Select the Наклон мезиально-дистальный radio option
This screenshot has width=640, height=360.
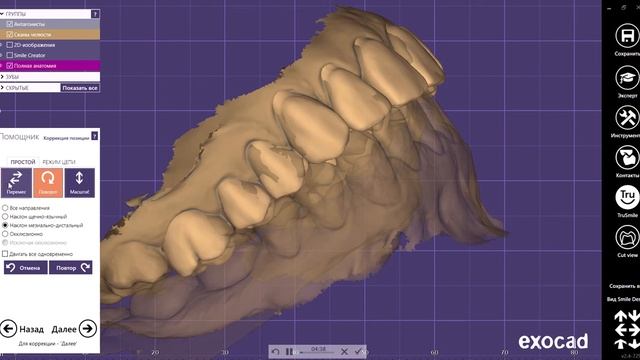pyautogui.click(x=5, y=225)
